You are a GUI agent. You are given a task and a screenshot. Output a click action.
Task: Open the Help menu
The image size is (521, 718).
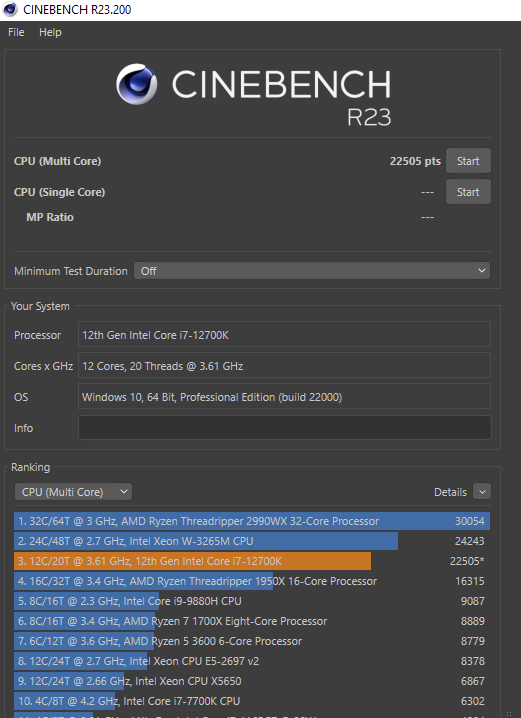pyautogui.click(x=50, y=32)
